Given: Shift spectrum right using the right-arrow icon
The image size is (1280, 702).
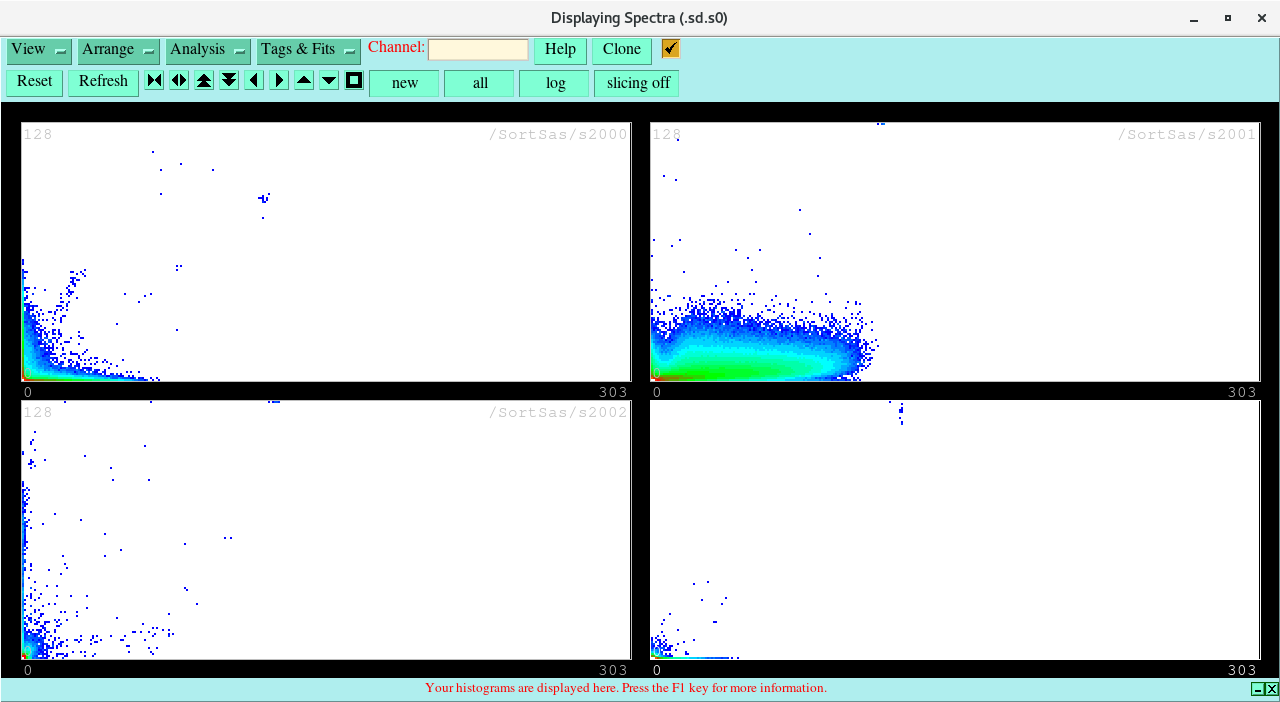Looking at the screenshot, I should pyautogui.click(x=279, y=80).
